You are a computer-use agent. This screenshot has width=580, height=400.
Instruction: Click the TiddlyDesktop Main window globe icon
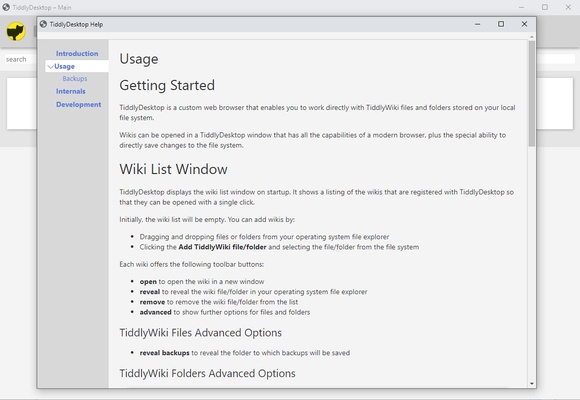[6, 7]
